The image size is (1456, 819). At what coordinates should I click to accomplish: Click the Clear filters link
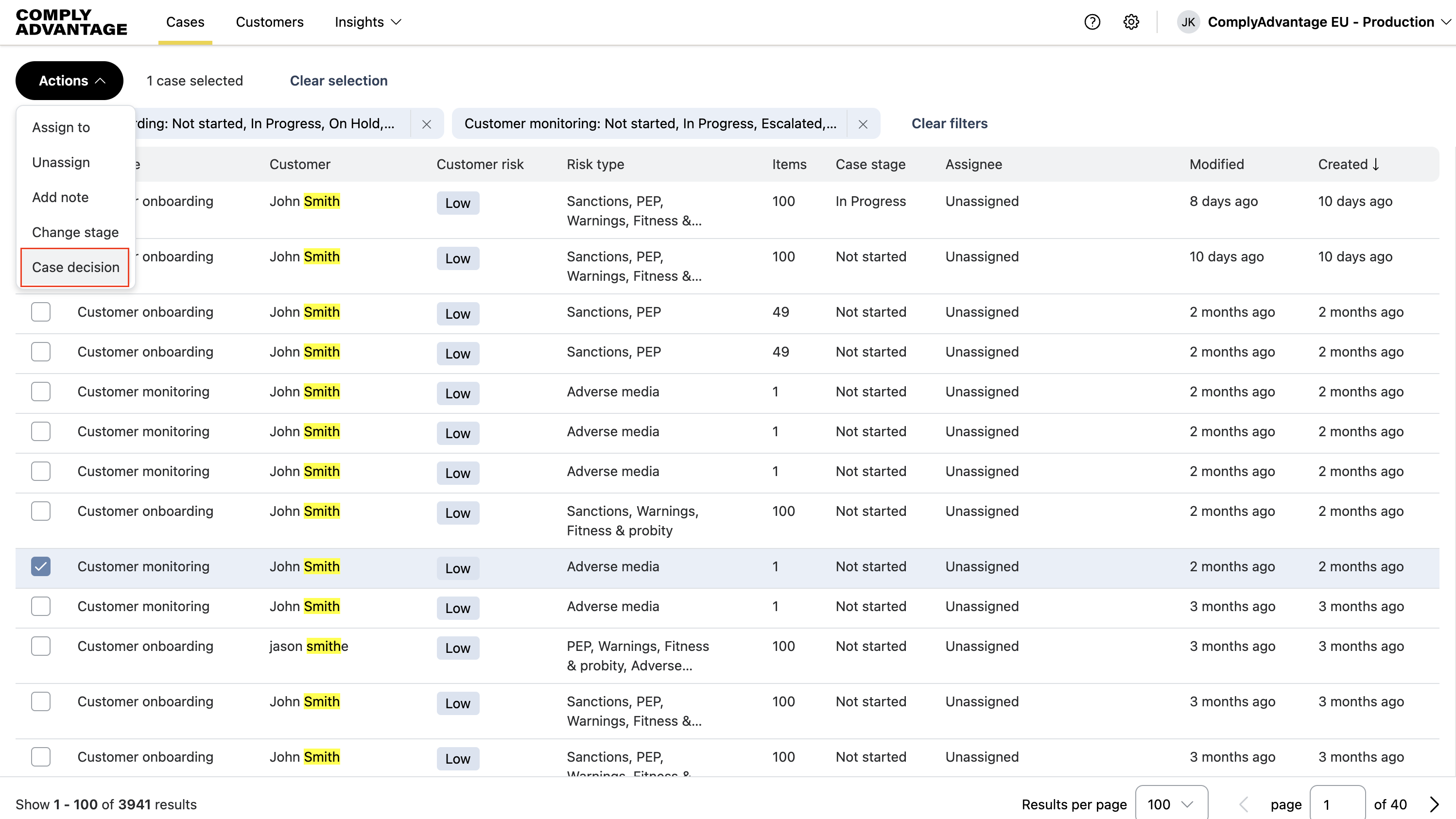949,124
